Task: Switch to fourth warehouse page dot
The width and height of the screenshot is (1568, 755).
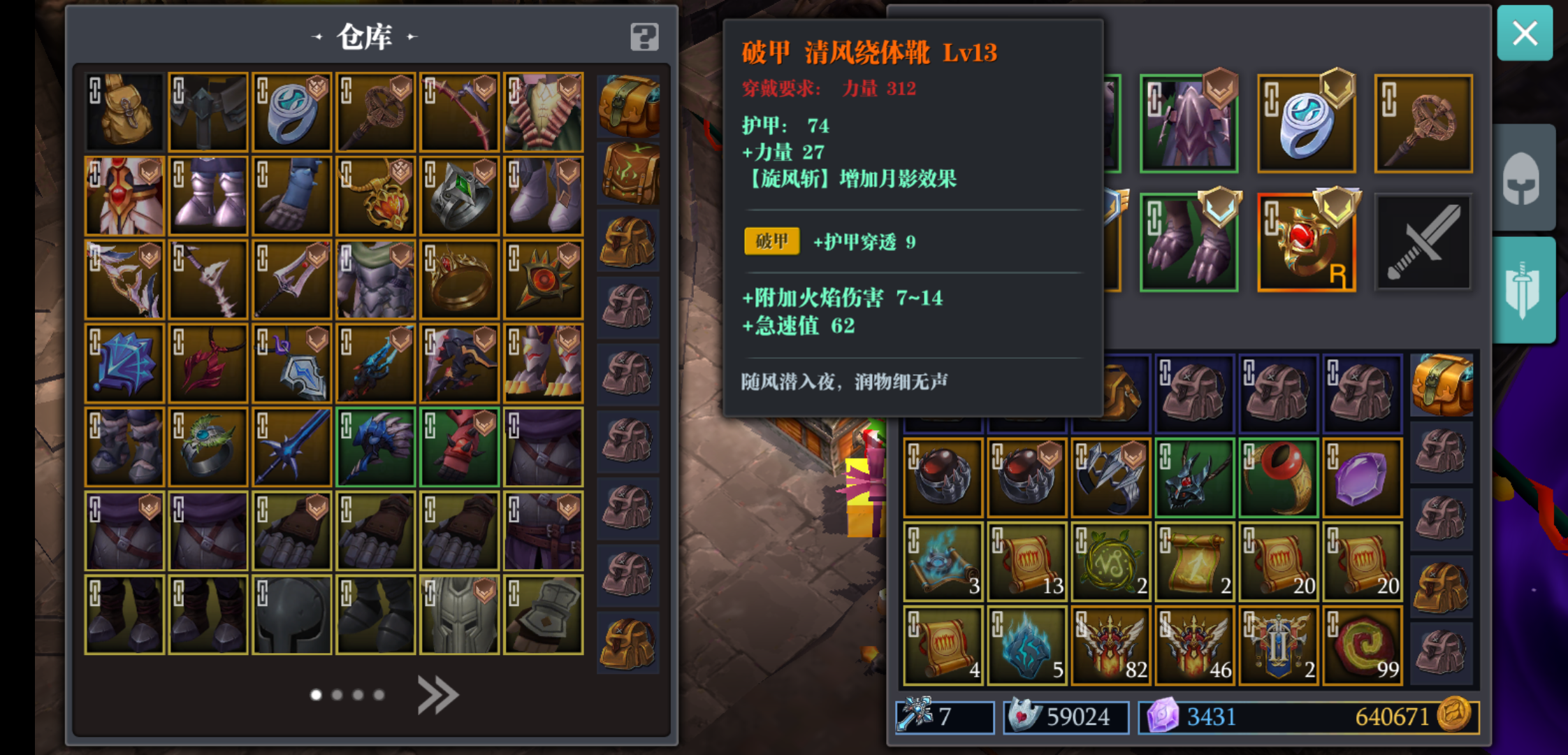Action: tap(379, 695)
